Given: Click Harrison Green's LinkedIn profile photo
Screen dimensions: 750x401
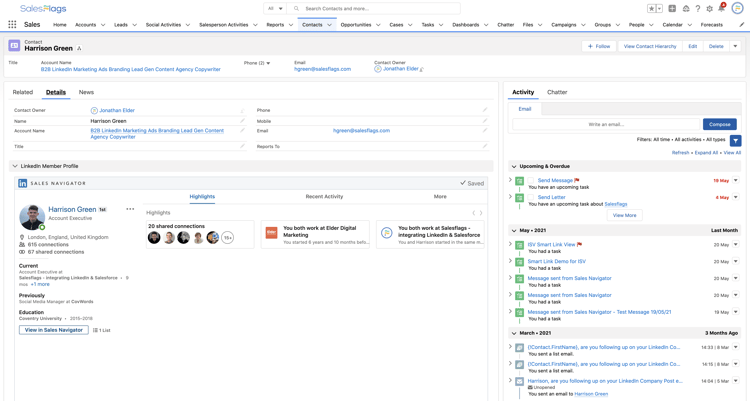Looking at the screenshot, I should click(32, 217).
